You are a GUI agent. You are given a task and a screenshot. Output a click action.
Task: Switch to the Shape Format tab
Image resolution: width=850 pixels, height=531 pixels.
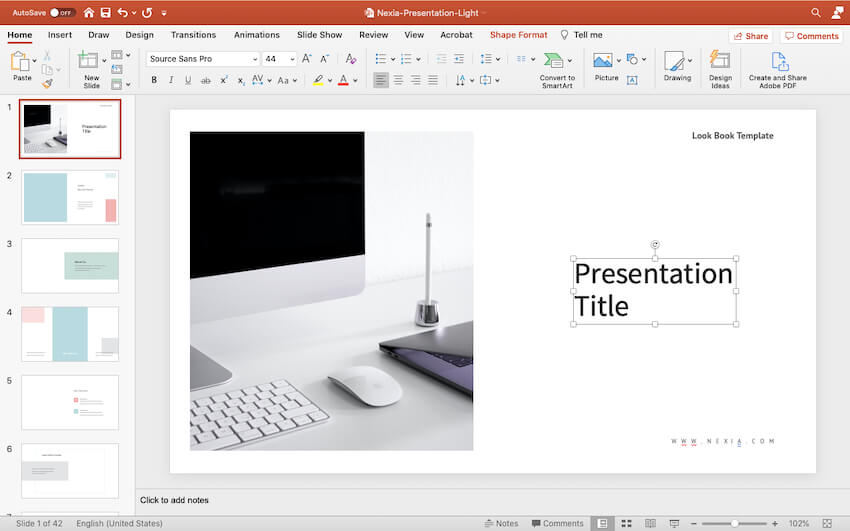pos(518,35)
